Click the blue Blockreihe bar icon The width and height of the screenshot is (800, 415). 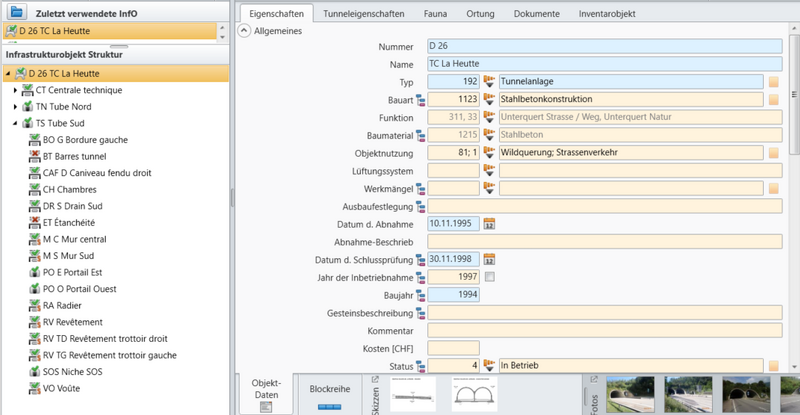coord(330,407)
